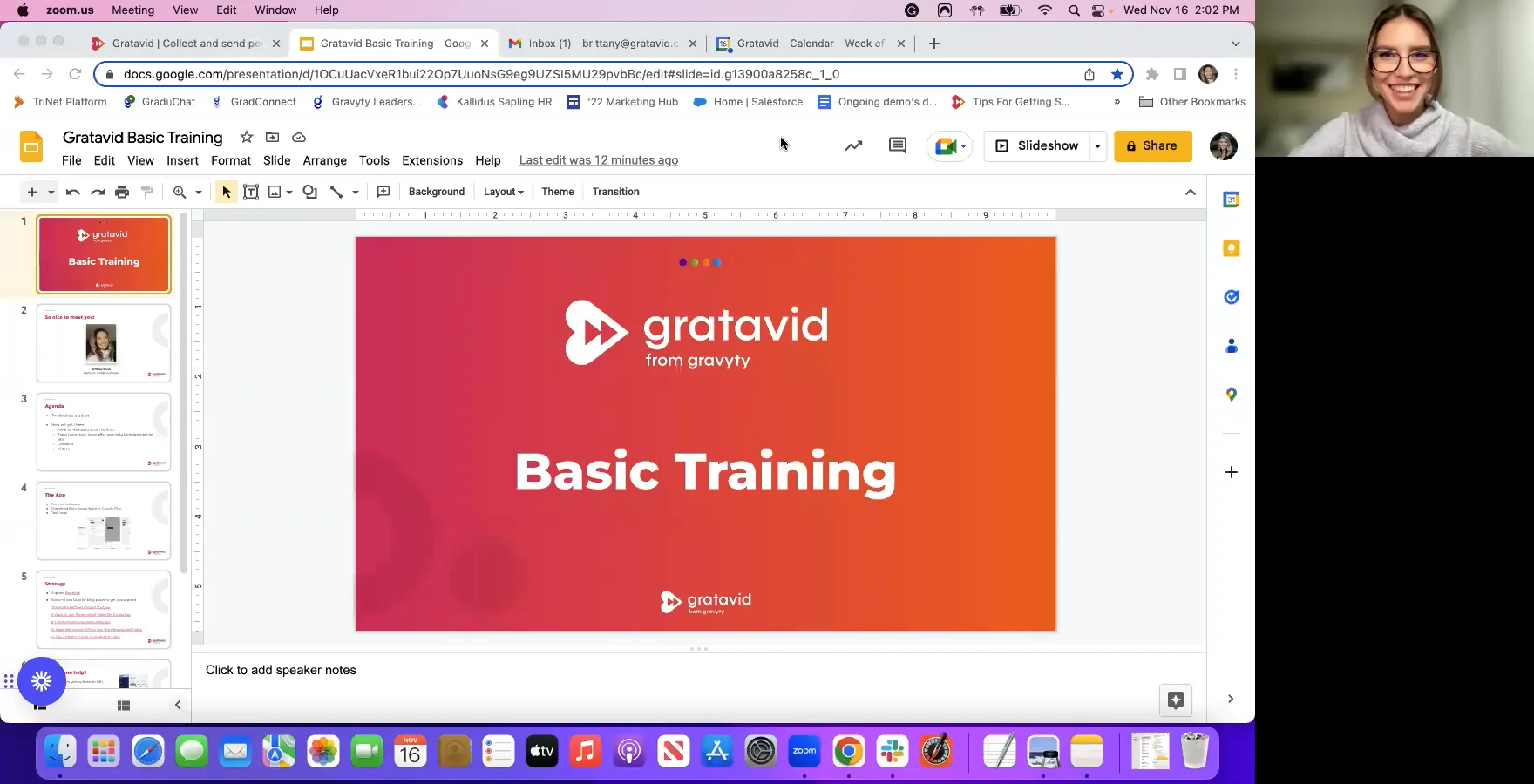The image size is (1534, 784).
Task: Open the Layout dropdown
Action: click(504, 192)
